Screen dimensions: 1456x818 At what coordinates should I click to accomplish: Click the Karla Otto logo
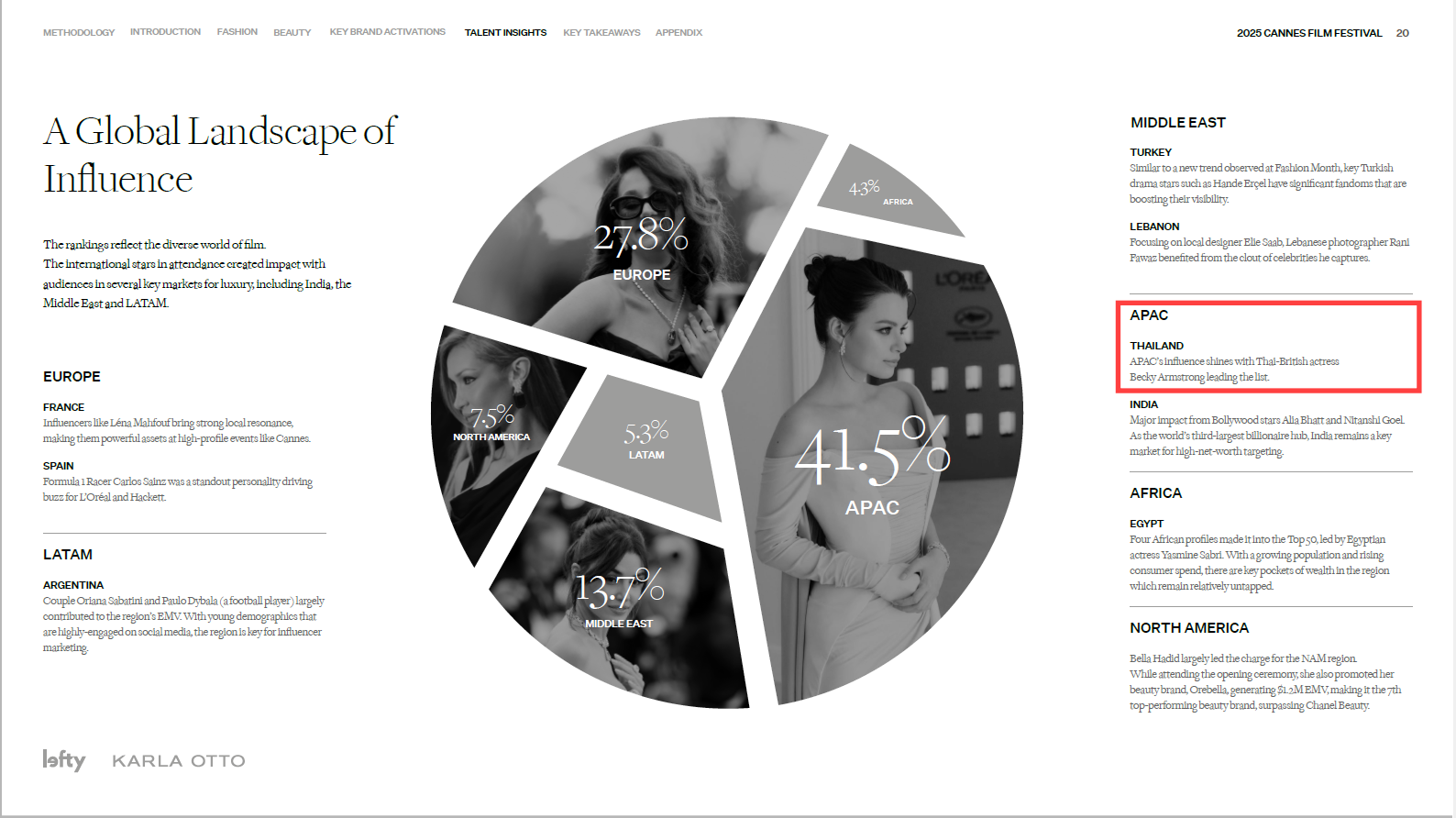(179, 761)
